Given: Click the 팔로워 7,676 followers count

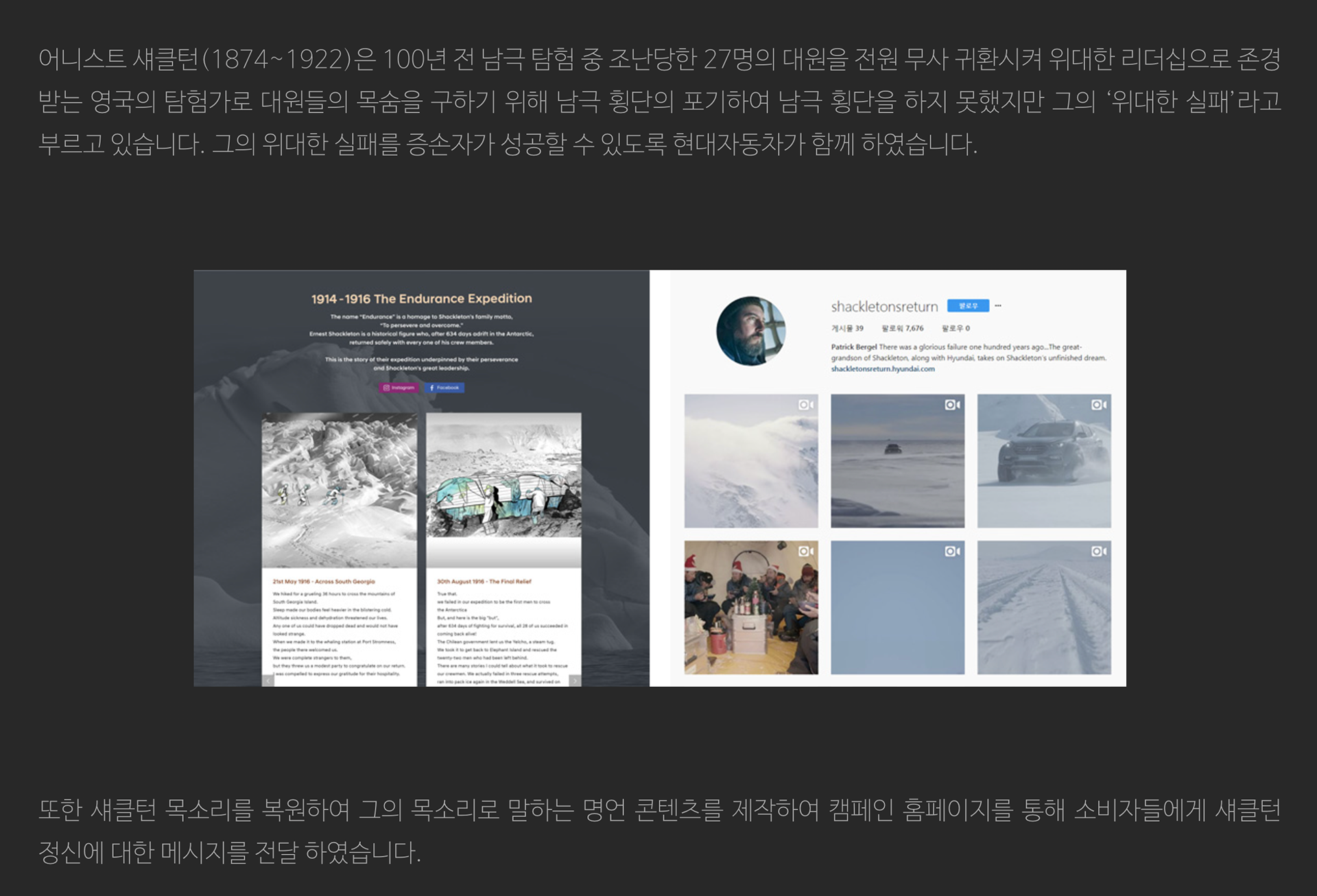Looking at the screenshot, I should [902, 329].
